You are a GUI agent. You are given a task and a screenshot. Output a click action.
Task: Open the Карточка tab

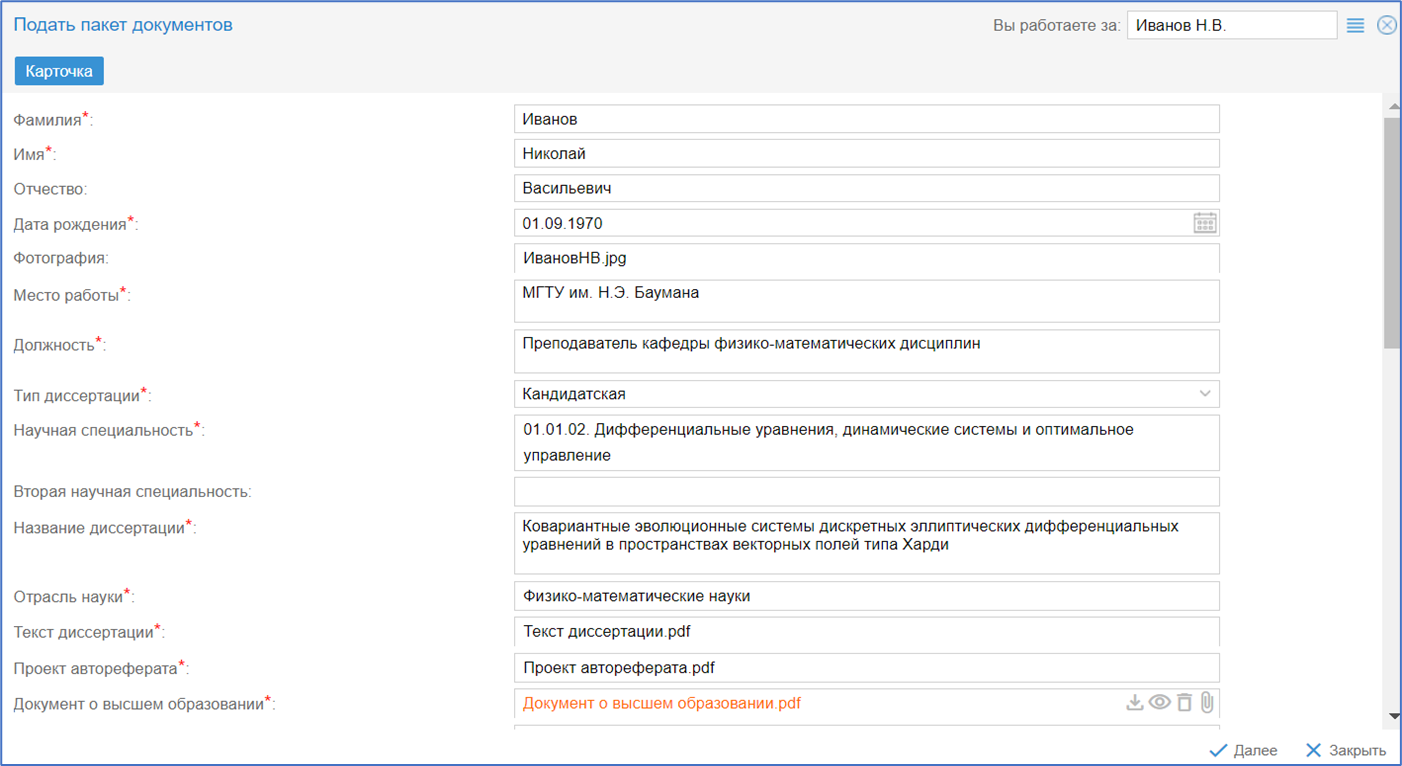tap(59, 71)
